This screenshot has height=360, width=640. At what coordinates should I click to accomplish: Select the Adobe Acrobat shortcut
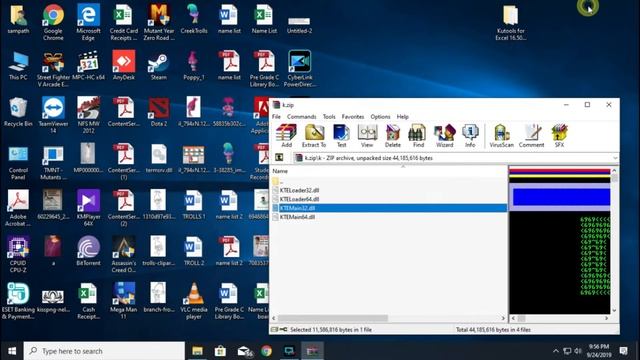tap(18, 208)
